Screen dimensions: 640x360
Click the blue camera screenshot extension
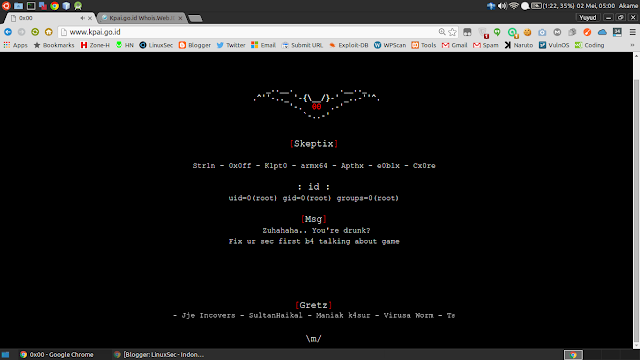click(542, 32)
